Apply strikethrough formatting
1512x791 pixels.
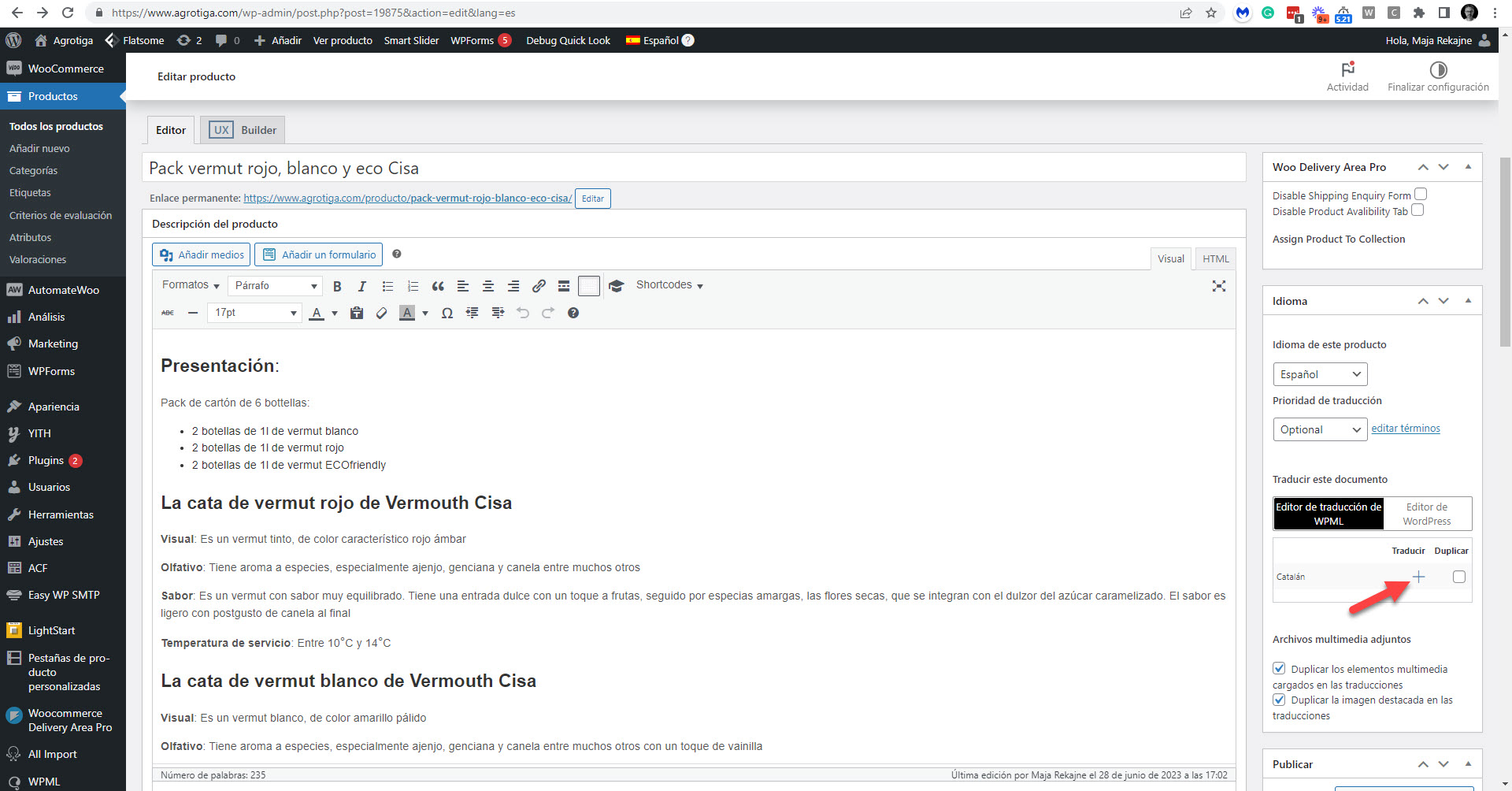(168, 313)
